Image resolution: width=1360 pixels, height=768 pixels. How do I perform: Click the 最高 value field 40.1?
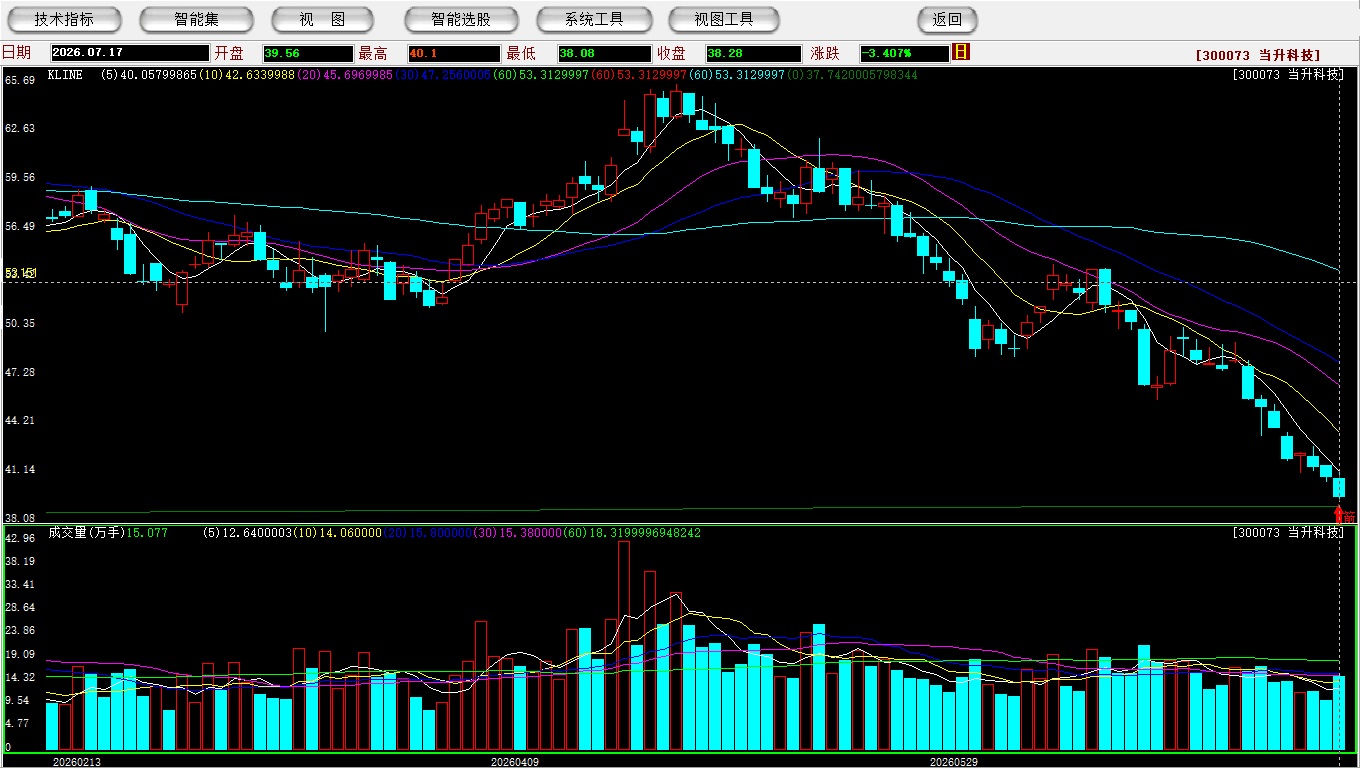coord(453,53)
